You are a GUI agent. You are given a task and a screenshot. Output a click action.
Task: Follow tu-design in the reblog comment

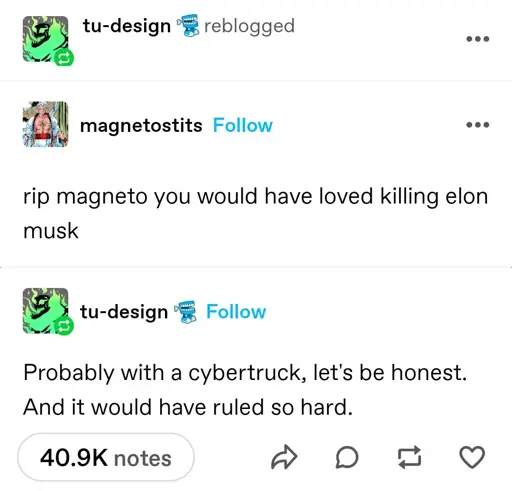236,312
